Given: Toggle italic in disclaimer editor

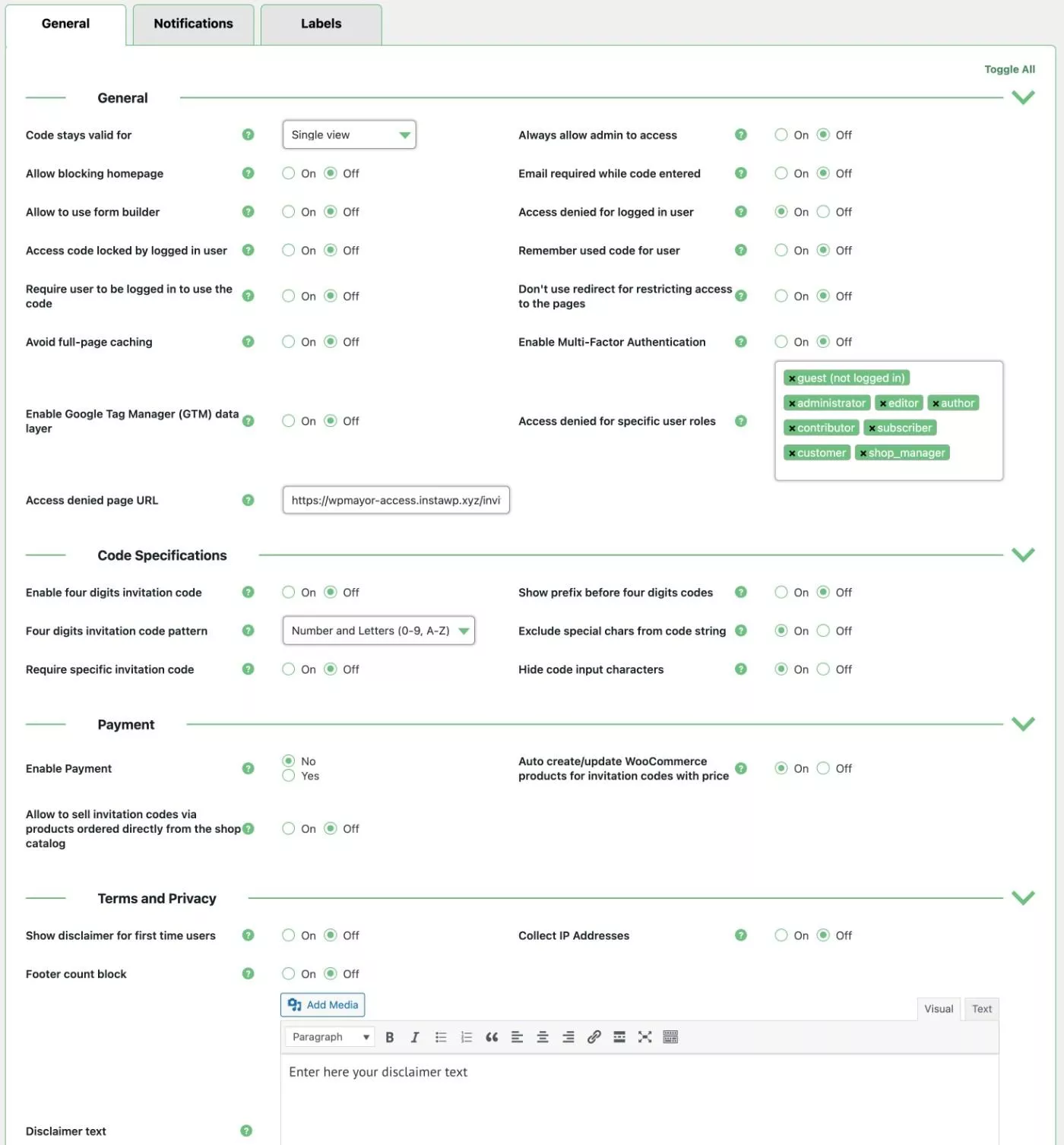Looking at the screenshot, I should tap(415, 1037).
